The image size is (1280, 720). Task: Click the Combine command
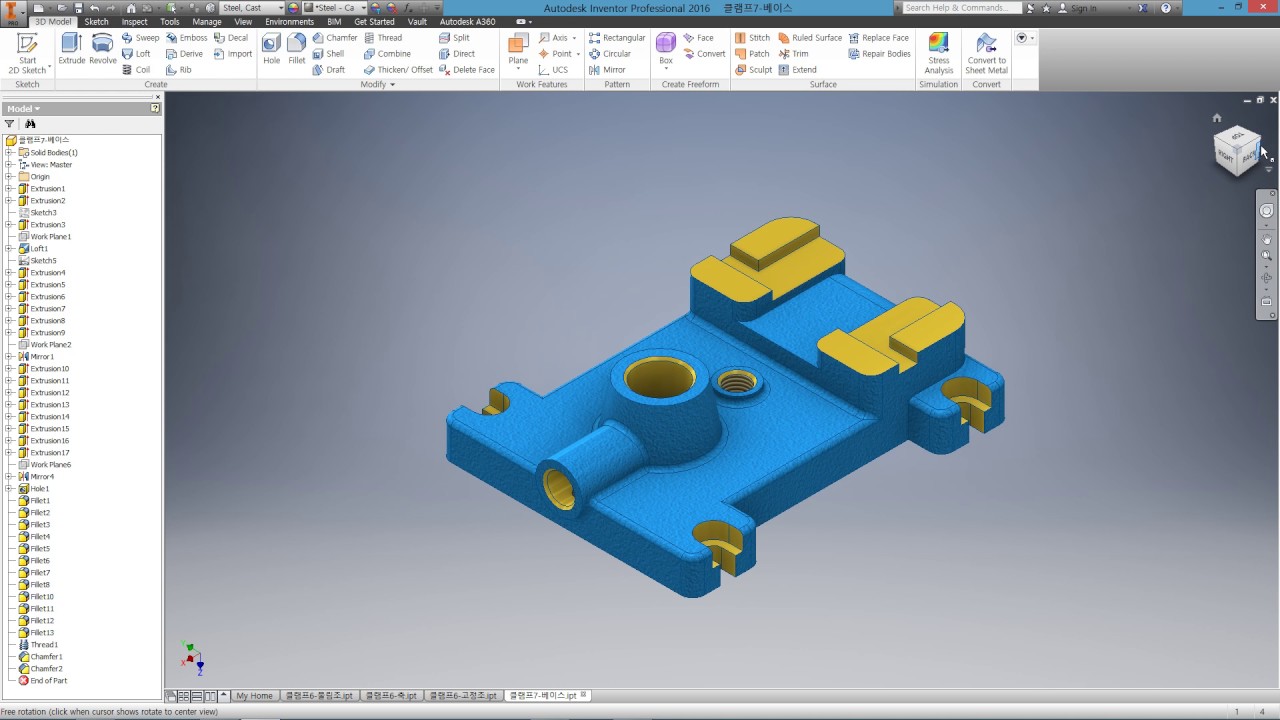tap(387, 54)
